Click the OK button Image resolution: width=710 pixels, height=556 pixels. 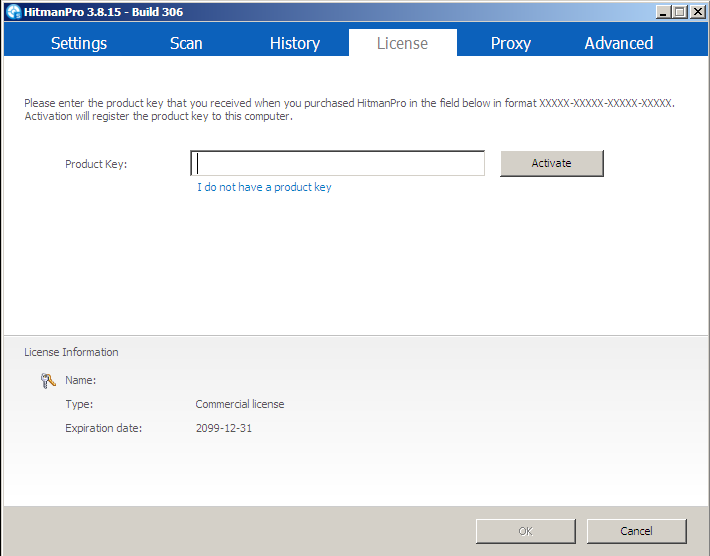click(526, 531)
